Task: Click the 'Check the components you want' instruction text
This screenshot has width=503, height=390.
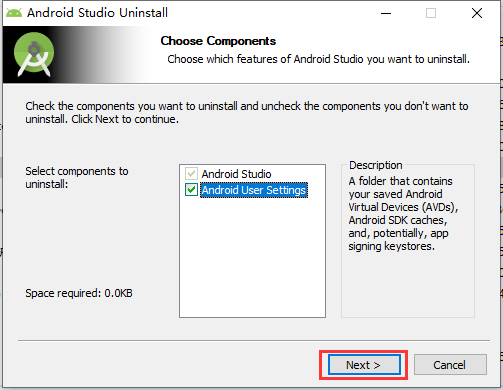Action: point(247,112)
